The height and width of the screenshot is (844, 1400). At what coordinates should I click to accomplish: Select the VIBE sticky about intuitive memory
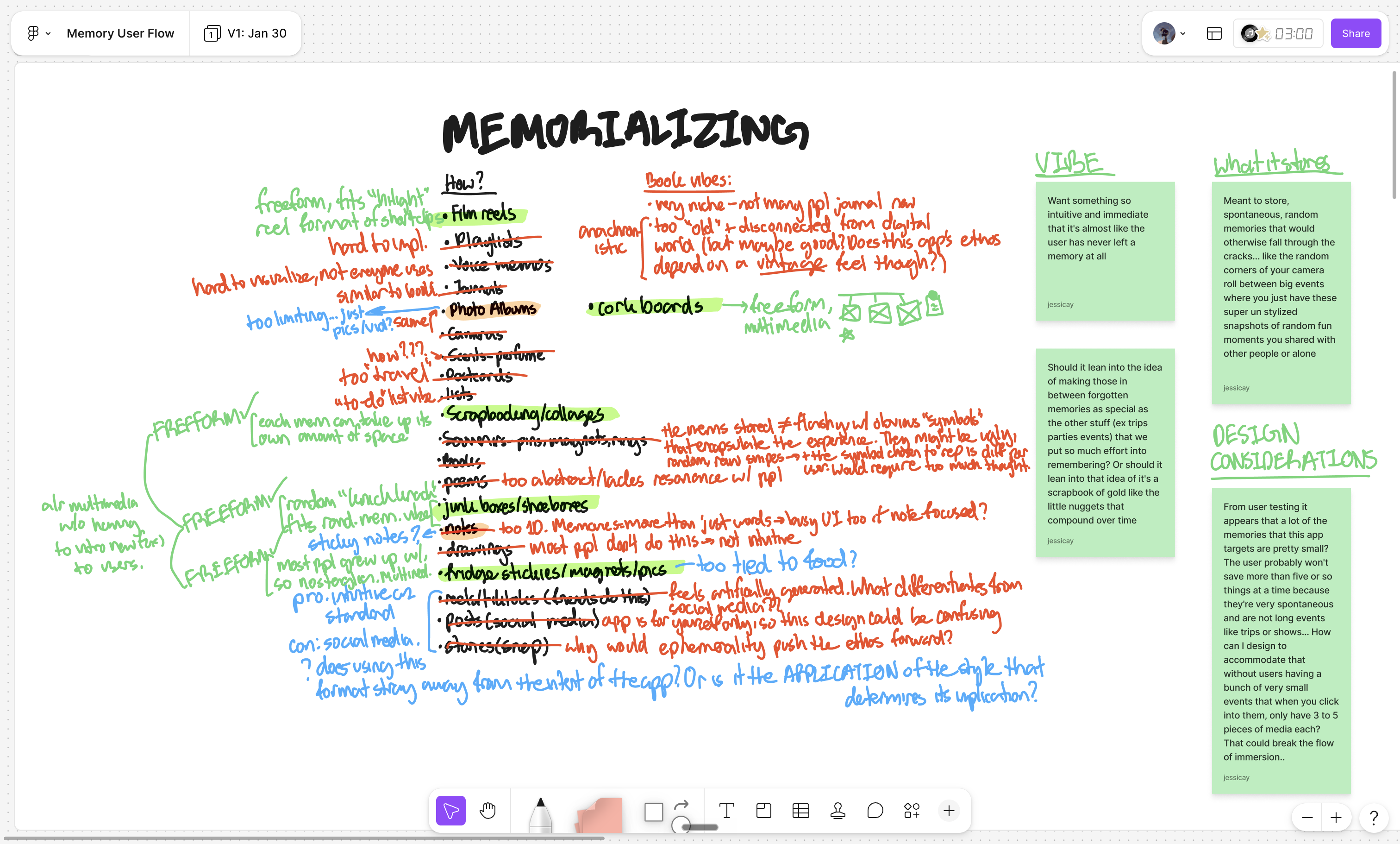(1105, 251)
